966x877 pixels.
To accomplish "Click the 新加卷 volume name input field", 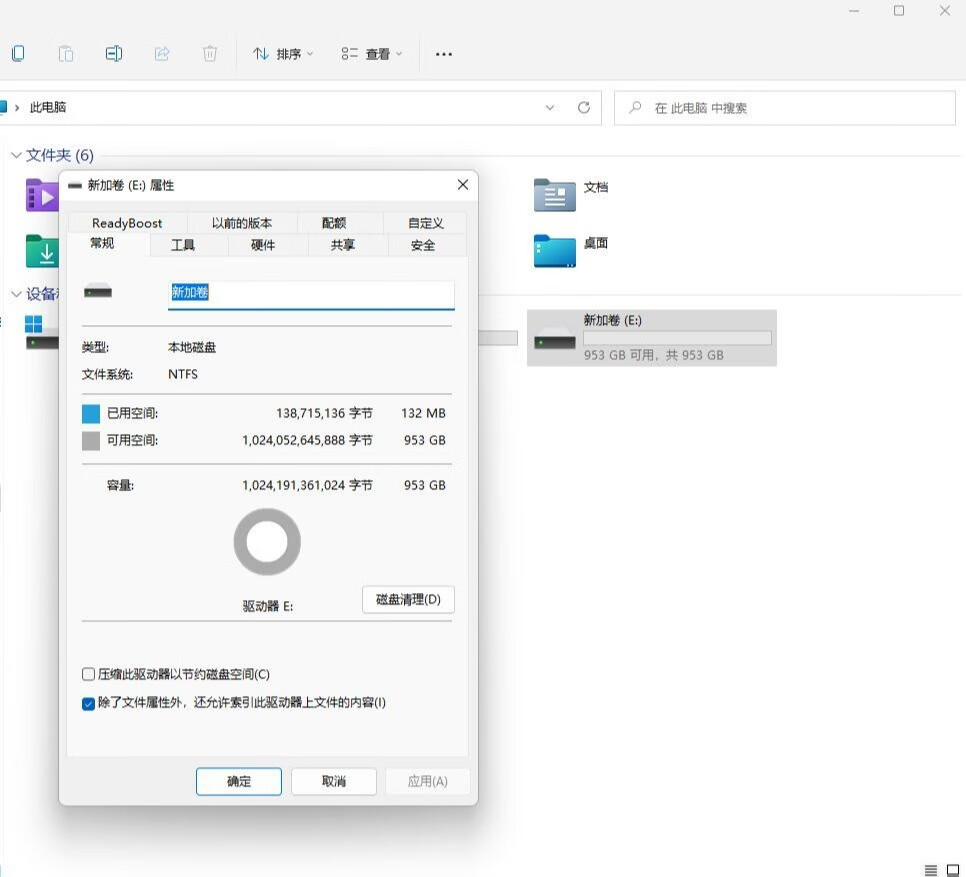I will click(310, 294).
